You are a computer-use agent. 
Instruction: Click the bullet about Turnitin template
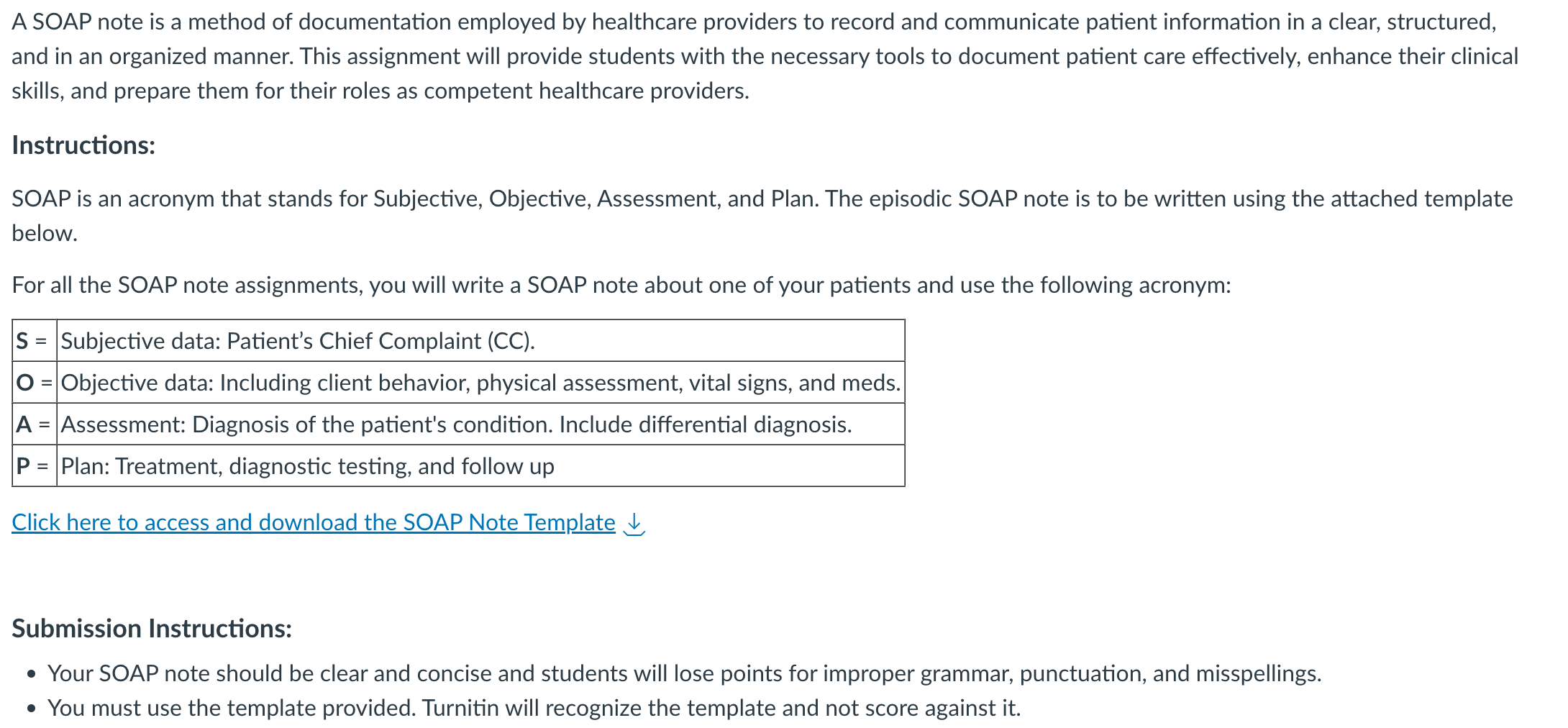coord(534,708)
